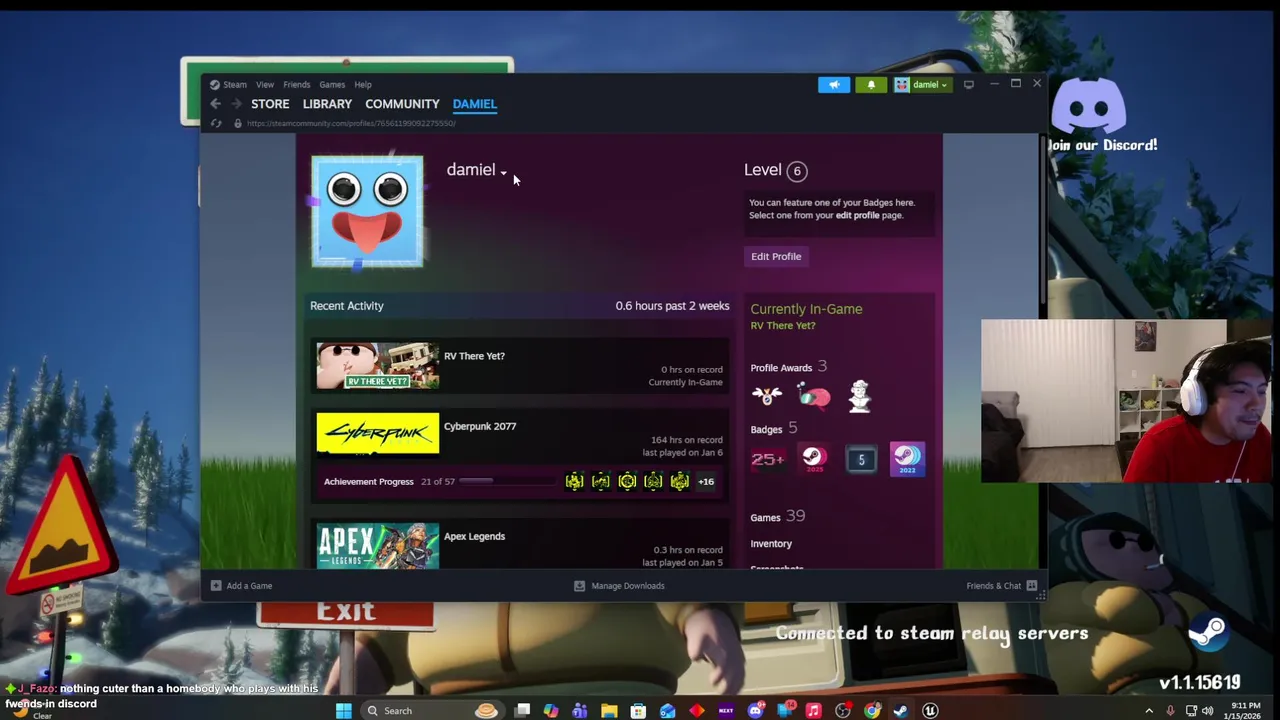Click the fifth Cyberpunk achievement icon
The height and width of the screenshot is (720, 1280).
pos(680,482)
